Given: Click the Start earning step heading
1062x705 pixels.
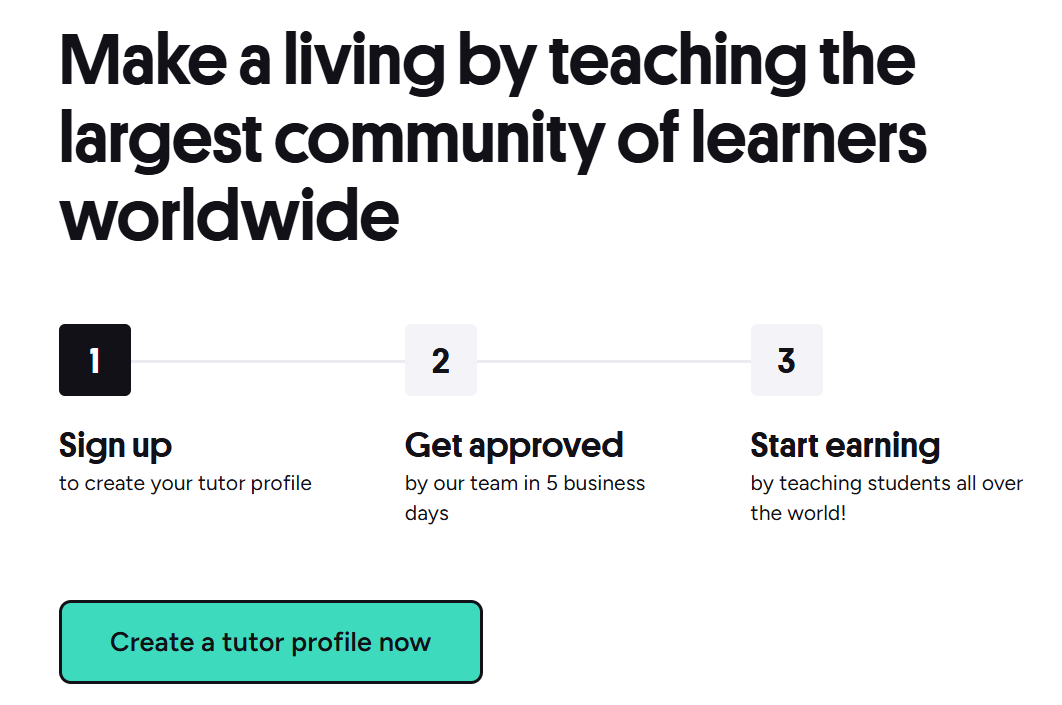Looking at the screenshot, I should tap(845, 446).
